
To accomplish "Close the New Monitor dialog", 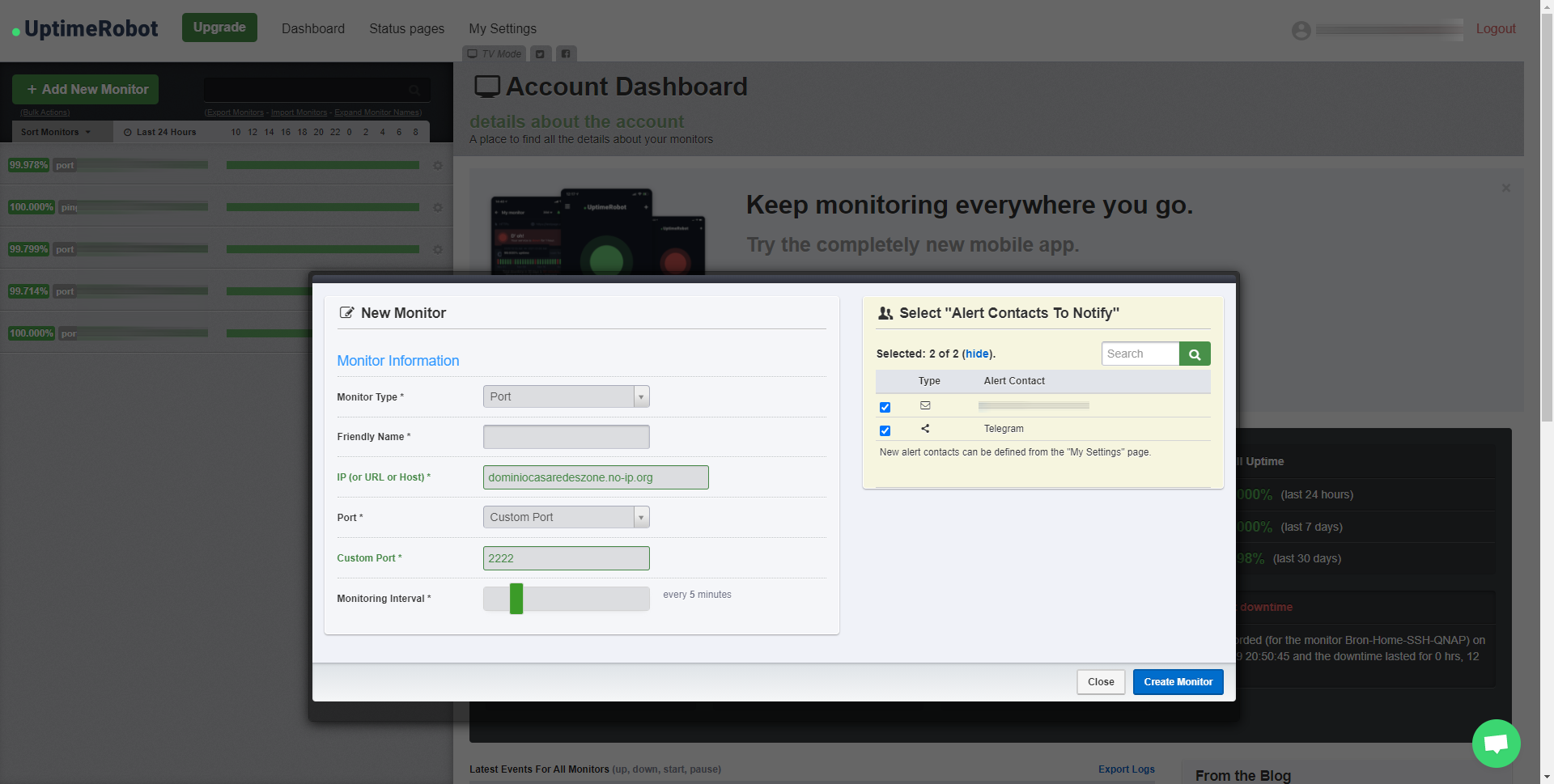I will (x=1101, y=682).
